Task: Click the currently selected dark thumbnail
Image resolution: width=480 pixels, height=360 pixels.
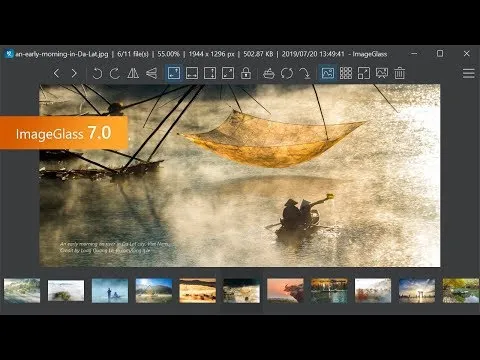Action: (241, 291)
